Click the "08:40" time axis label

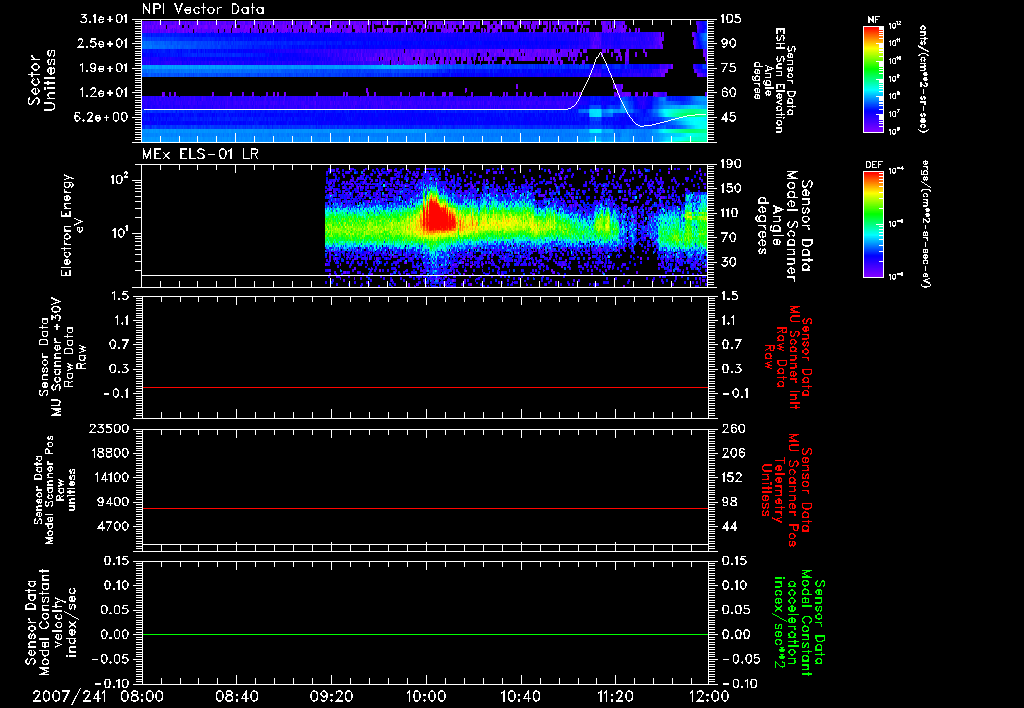pos(237,696)
